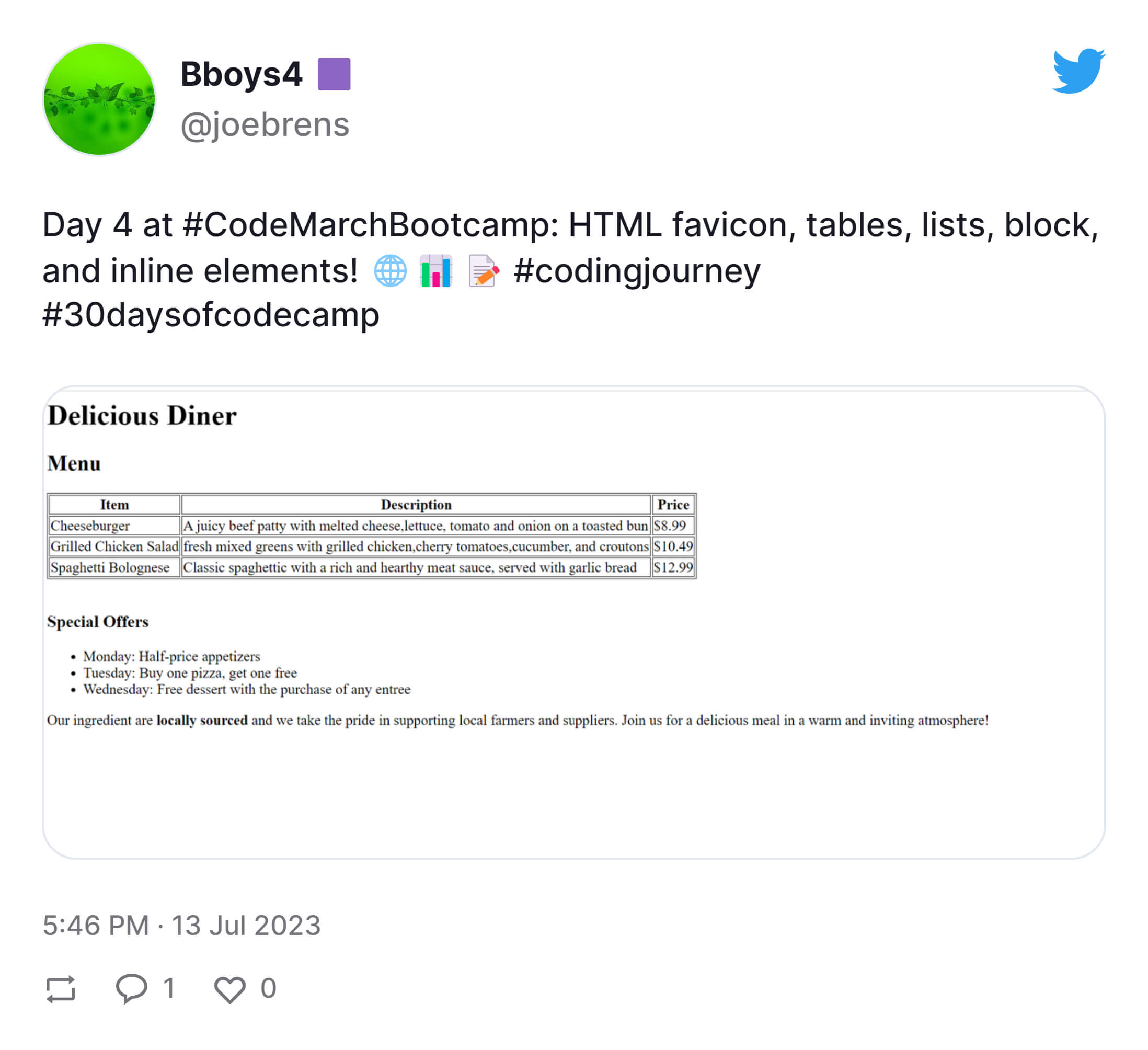This screenshot has width=1148, height=1050.
Task: Open the @joebrens handle
Action: click(265, 124)
